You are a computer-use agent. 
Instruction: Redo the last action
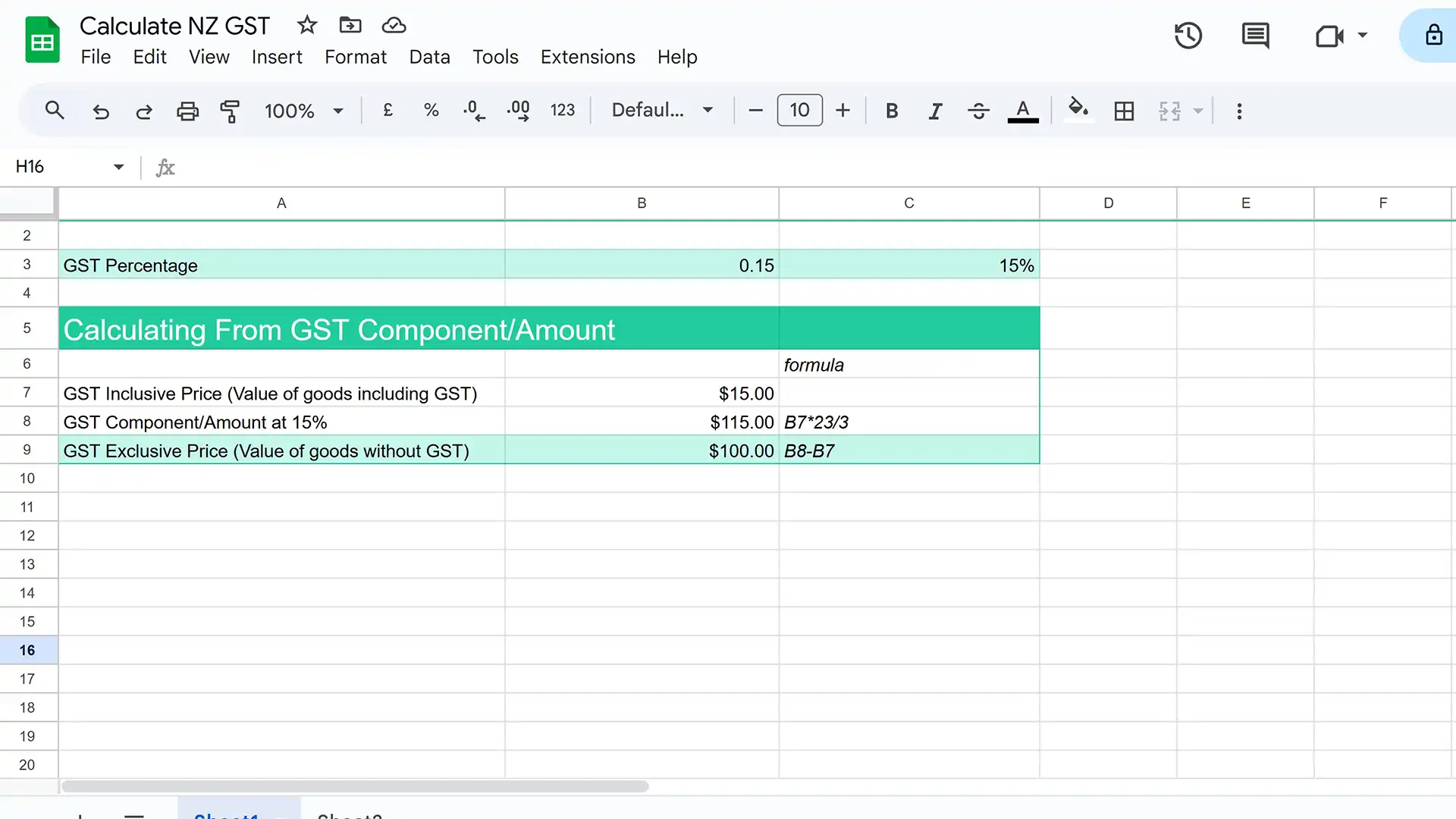[144, 111]
